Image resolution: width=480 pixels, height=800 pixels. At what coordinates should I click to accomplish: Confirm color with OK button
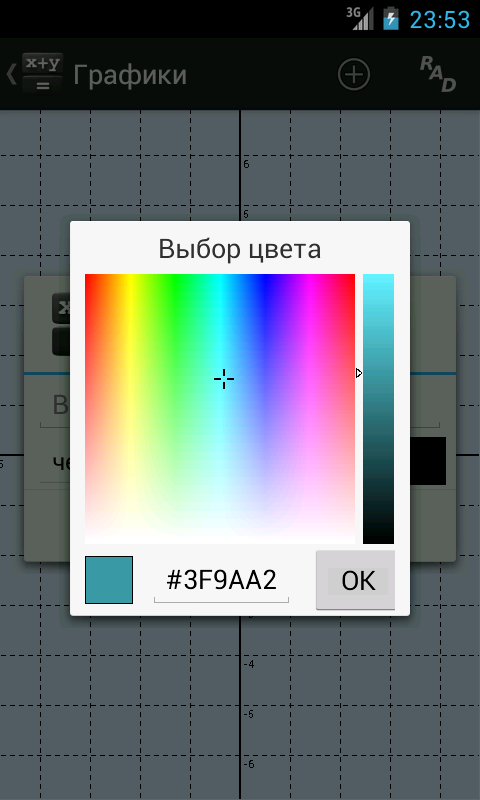[x=356, y=580]
